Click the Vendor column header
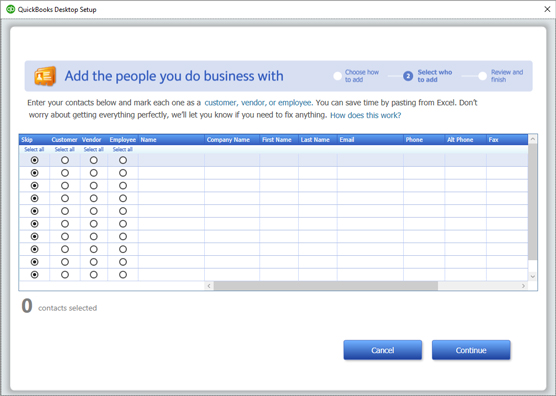Viewport: 556px width, 396px height. (x=94, y=140)
